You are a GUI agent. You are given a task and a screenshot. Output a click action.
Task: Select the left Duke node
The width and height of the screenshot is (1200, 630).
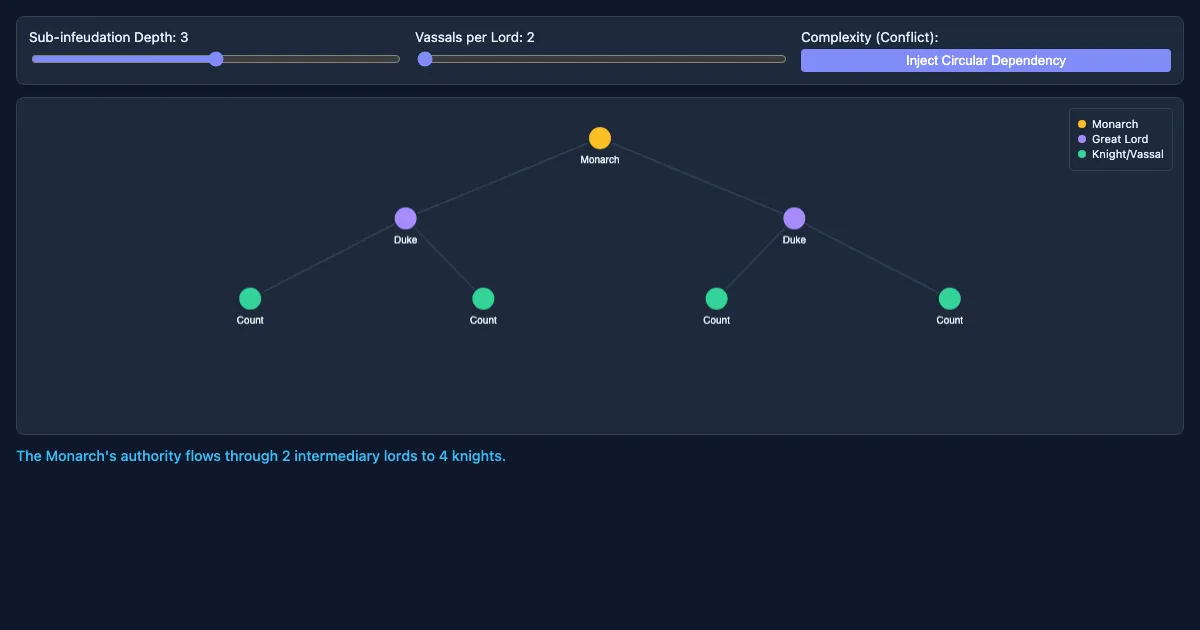pos(405,218)
